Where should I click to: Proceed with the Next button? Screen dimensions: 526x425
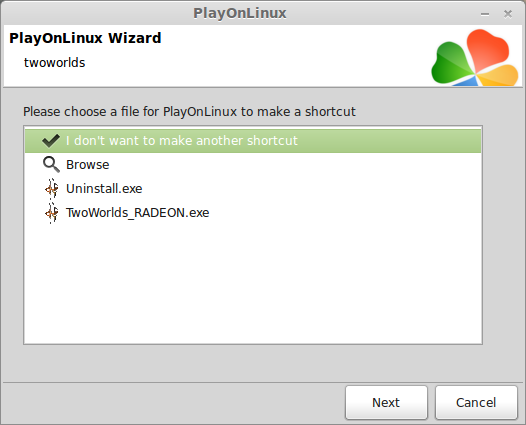point(386,402)
